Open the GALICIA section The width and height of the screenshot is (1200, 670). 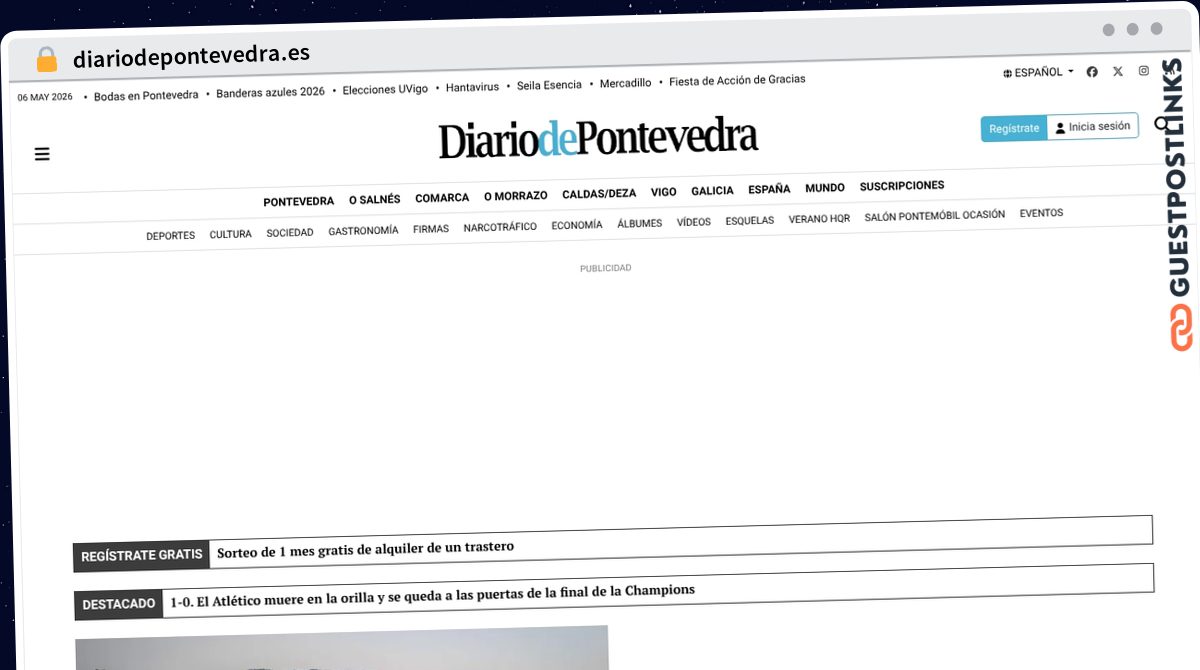(712, 191)
